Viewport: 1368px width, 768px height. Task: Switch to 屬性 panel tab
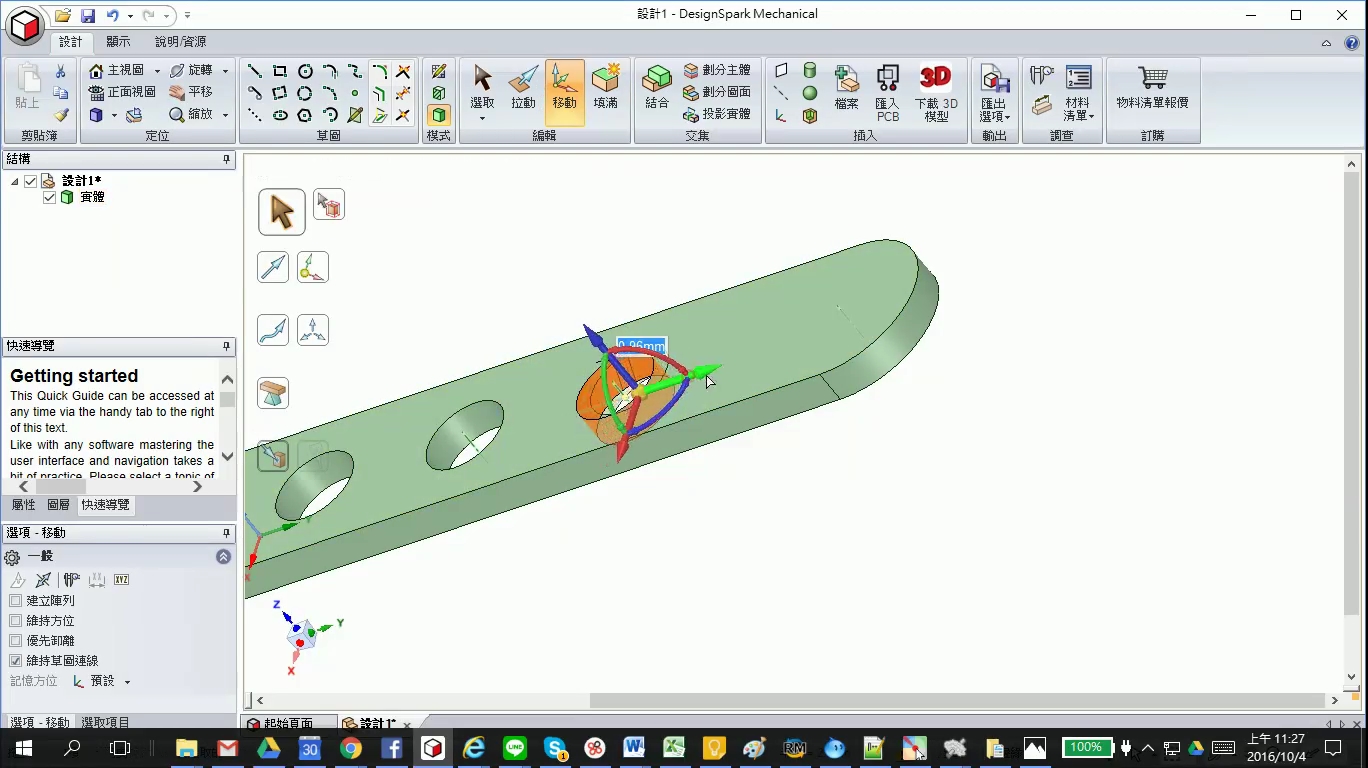(x=23, y=505)
